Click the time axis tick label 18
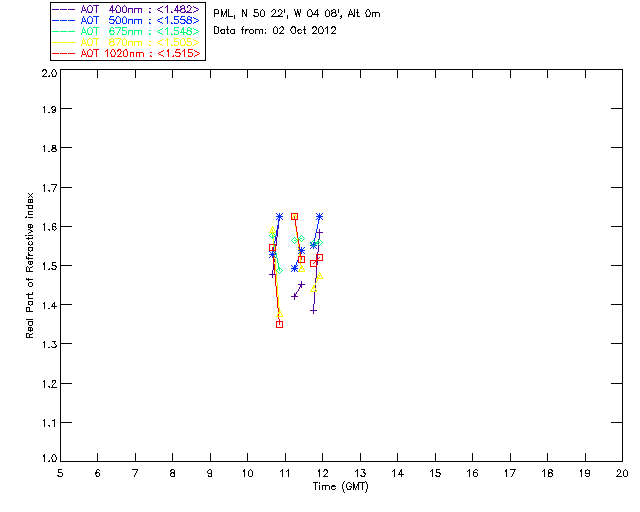This screenshot has width=640, height=512. point(547,473)
